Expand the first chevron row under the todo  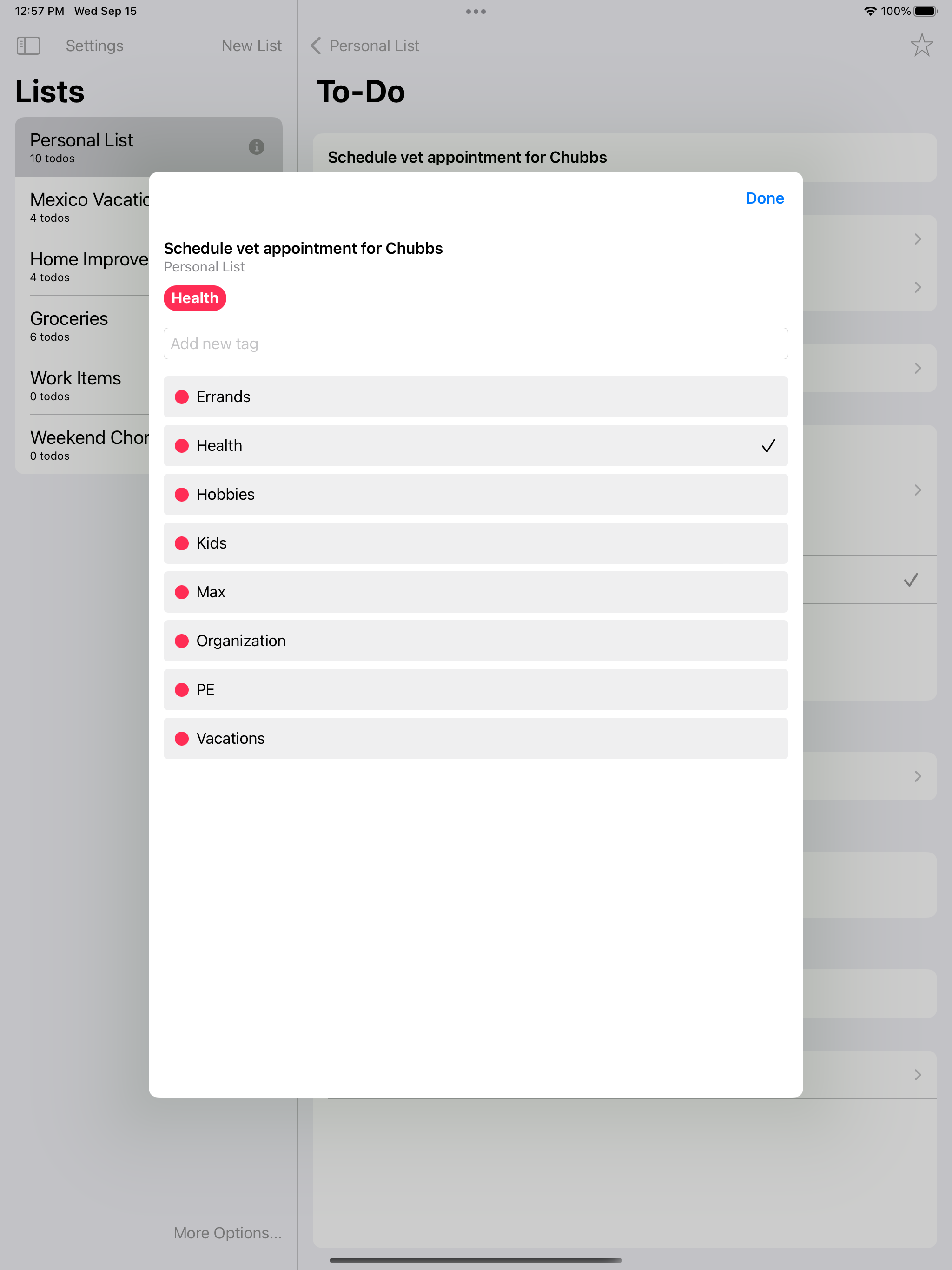point(917,239)
